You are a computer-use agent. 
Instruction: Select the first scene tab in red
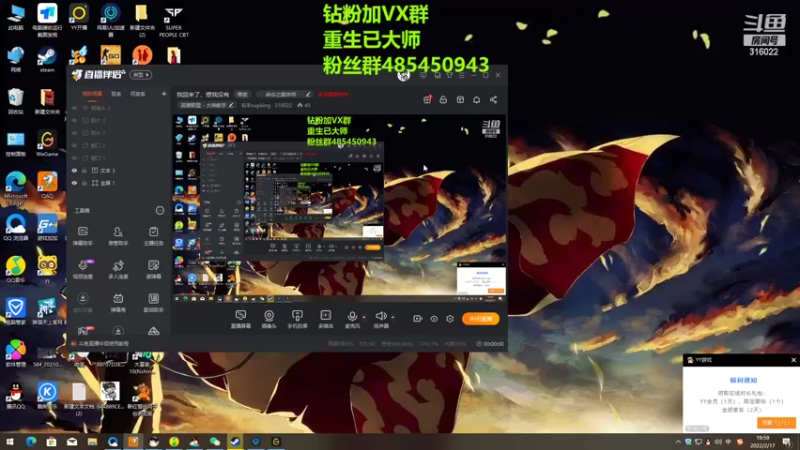[92, 94]
